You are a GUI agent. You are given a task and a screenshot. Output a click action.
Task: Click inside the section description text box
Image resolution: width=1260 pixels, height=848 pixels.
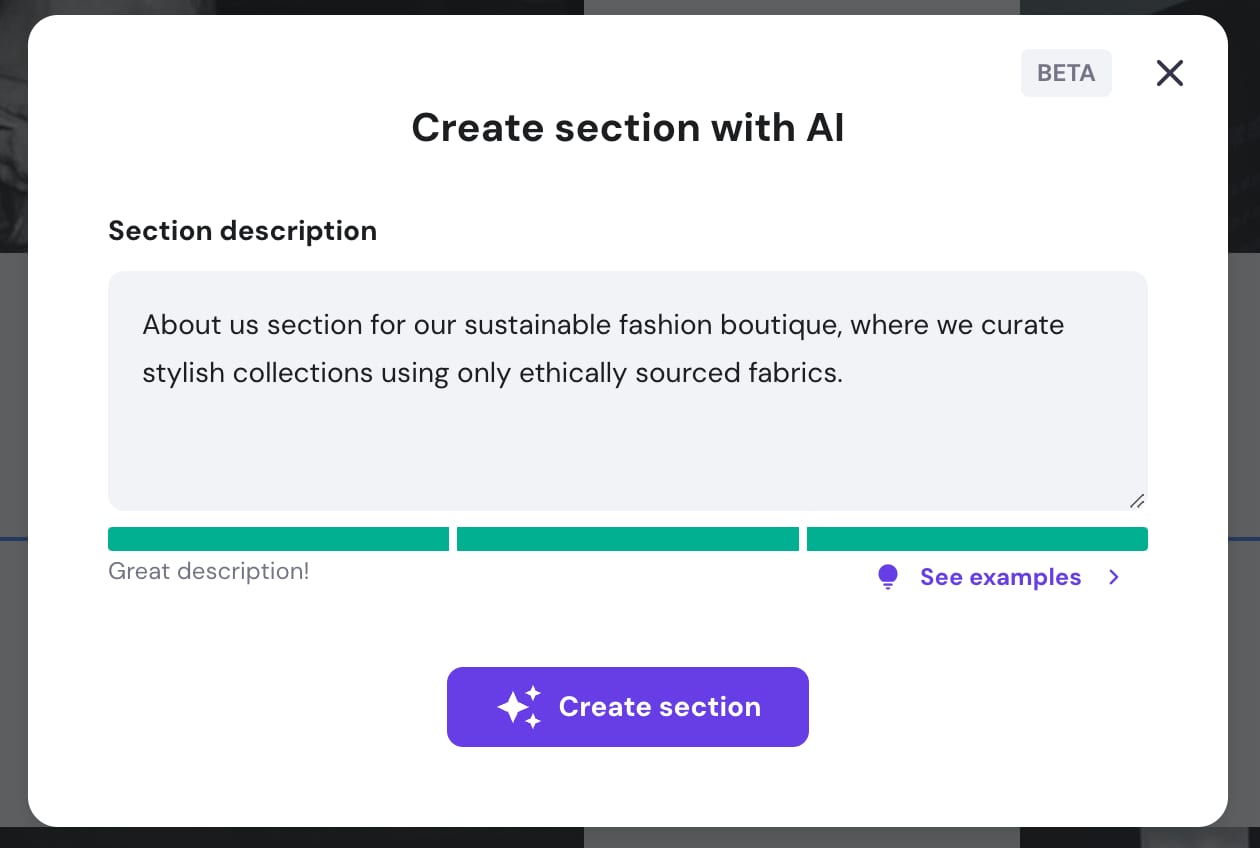point(627,440)
